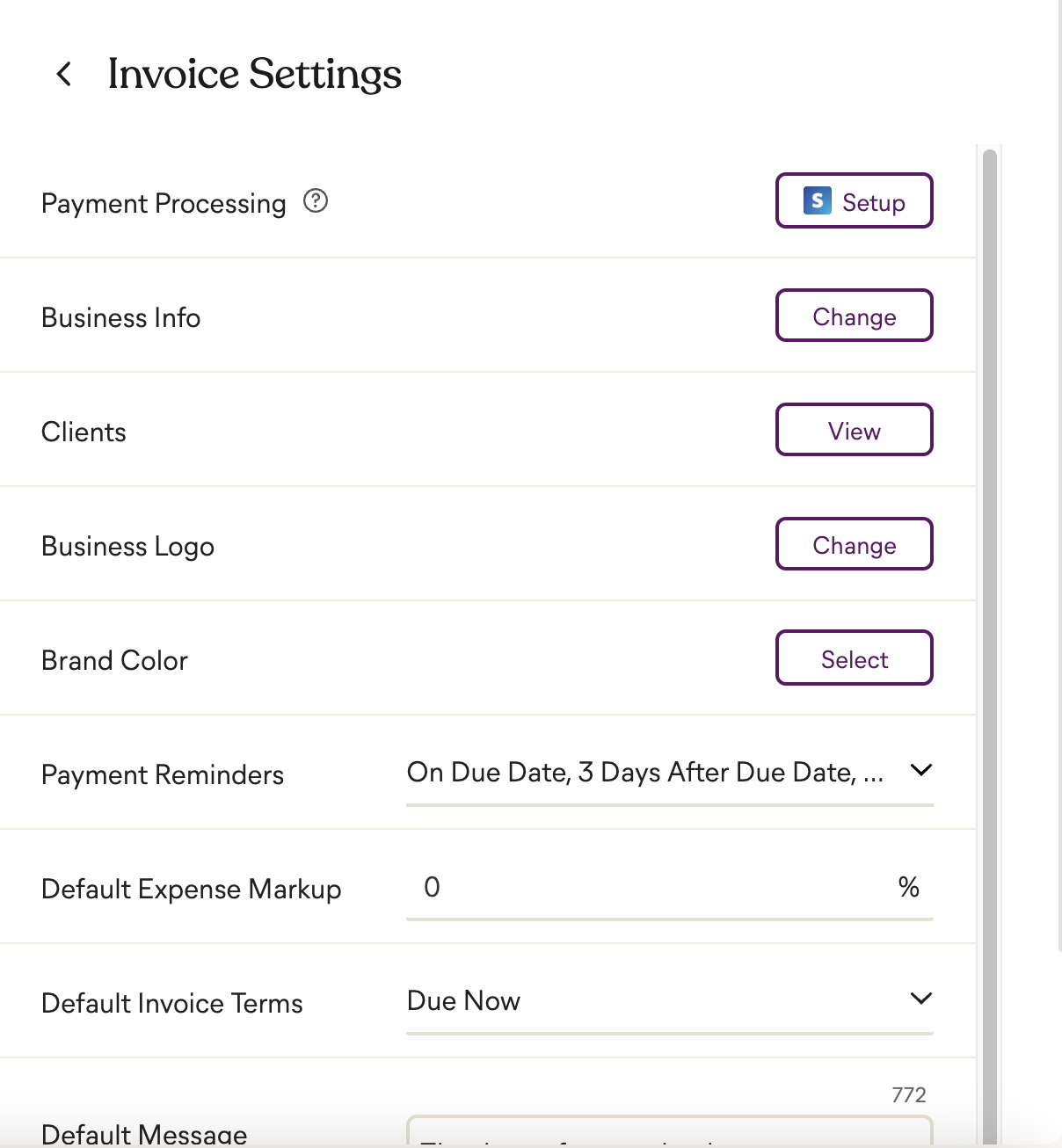Click the Payment Processing label

pyautogui.click(x=164, y=203)
